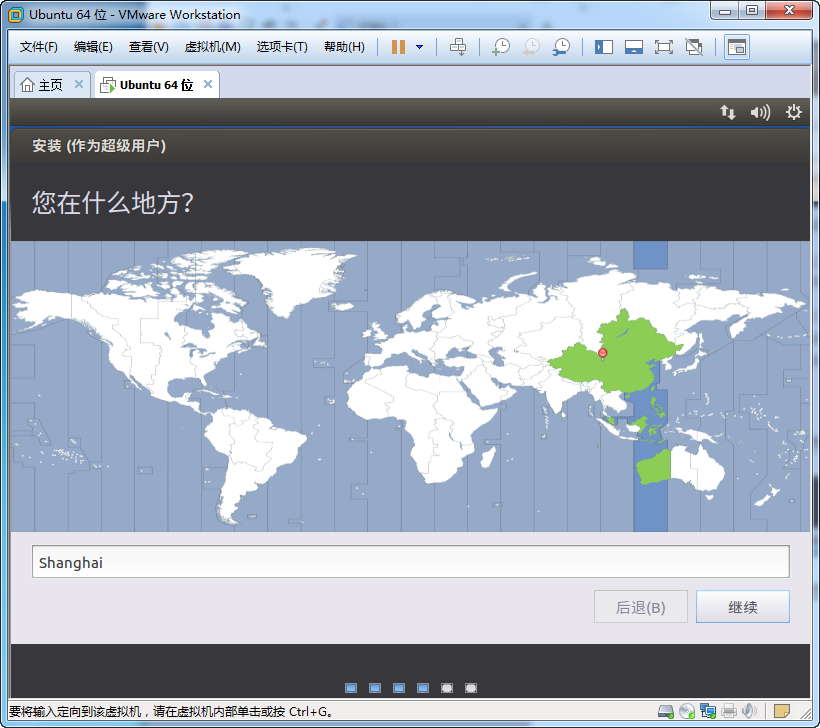Select Australia on the timezone map
This screenshot has width=820, height=728.
[680, 468]
